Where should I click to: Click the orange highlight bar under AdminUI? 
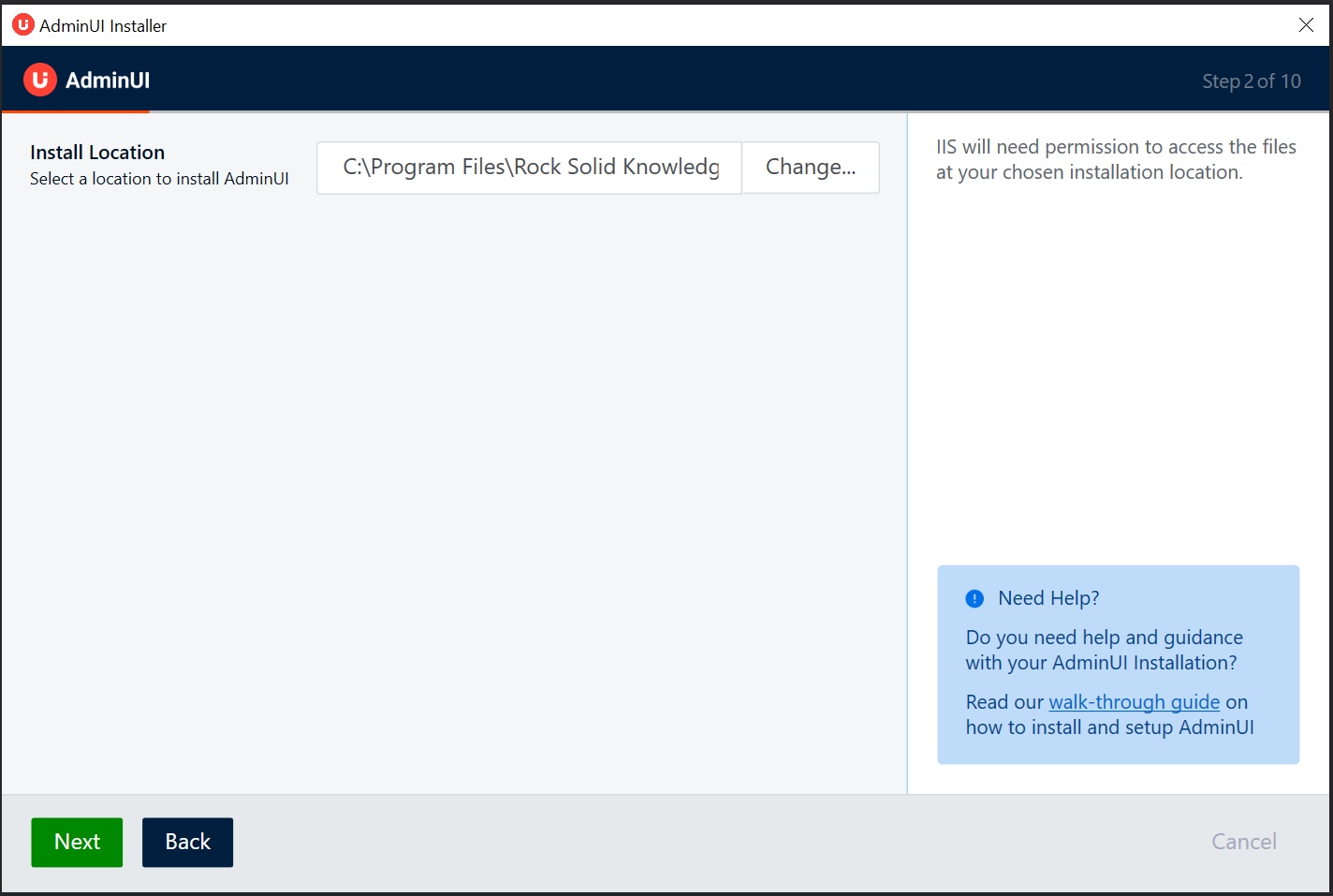[75, 110]
